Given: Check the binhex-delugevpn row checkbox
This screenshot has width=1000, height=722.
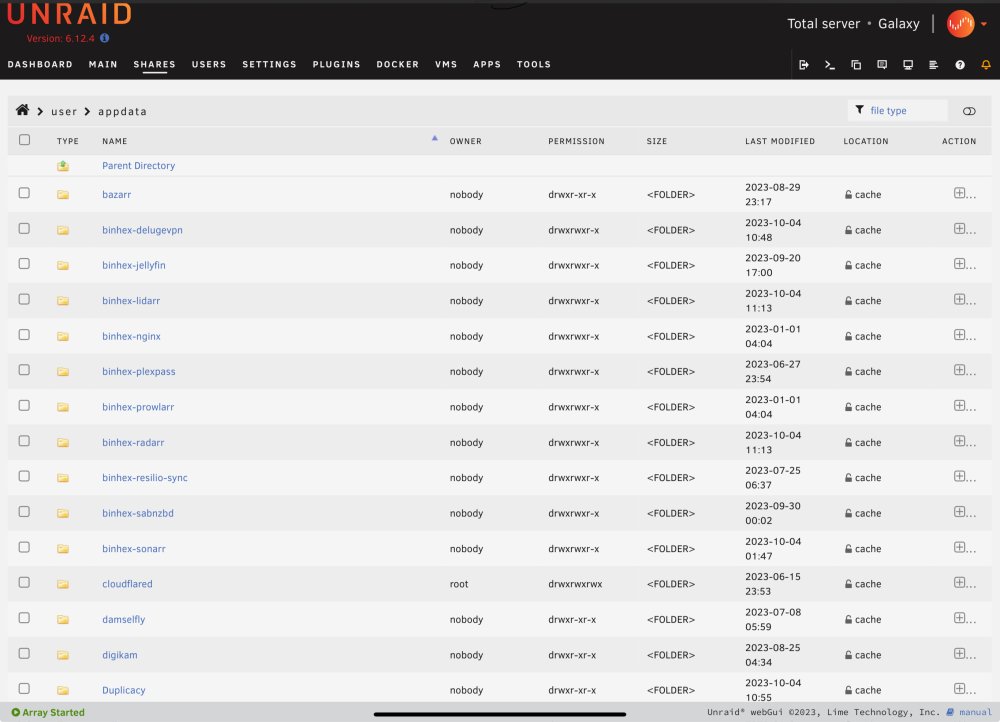Looking at the screenshot, I should tap(24, 228).
